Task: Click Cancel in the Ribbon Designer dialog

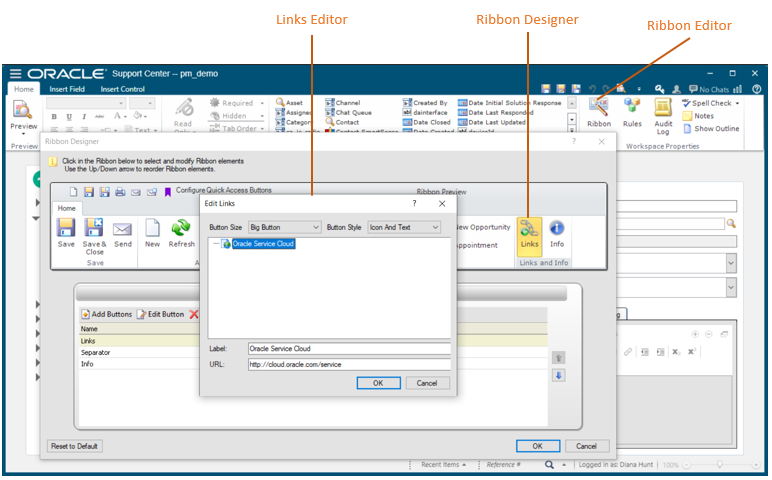Action: pyautogui.click(x=586, y=446)
